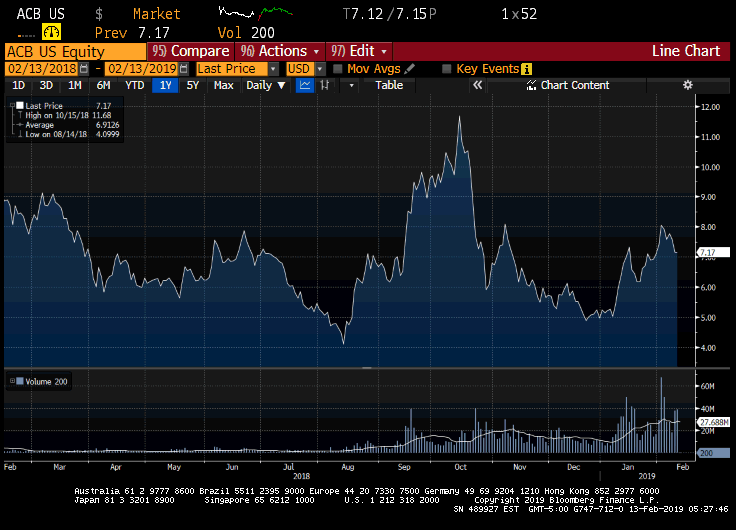Viewport: 736px width, 530px height.
Task: Select the 3D range tab
Action: pyautogui.click(x=46, y=85)
